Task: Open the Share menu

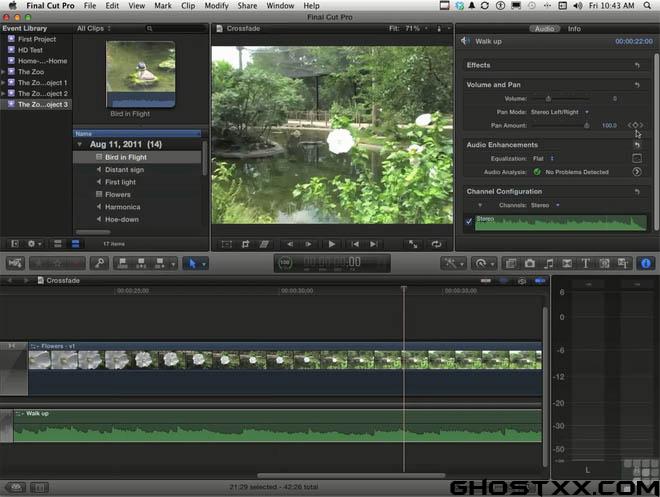Action: [x=247, y=5]
